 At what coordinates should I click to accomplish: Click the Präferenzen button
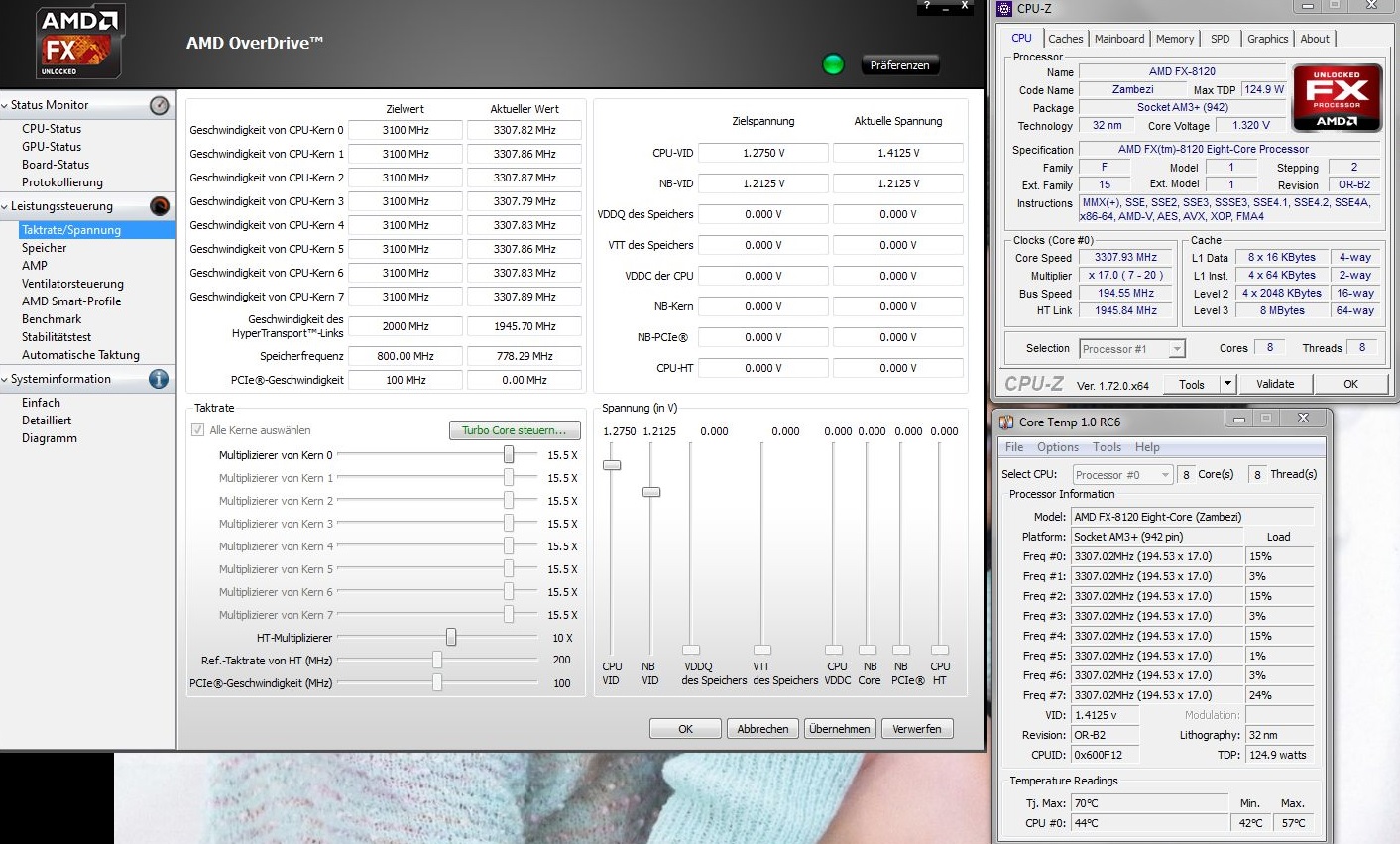(900, 65)
